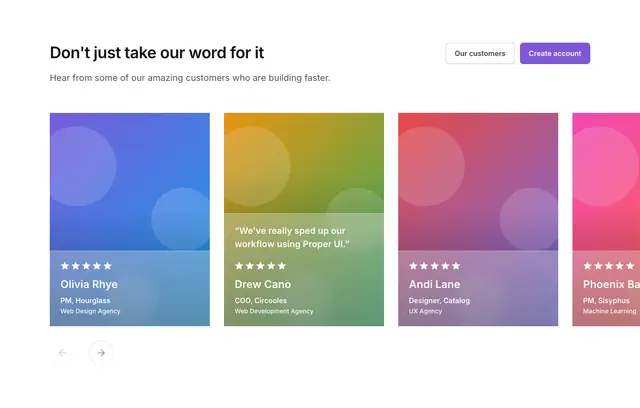640x408 pixels.
Task: Select the Andi Lane testimonial card
Action: pyautogui.click(x=478, y=220)
